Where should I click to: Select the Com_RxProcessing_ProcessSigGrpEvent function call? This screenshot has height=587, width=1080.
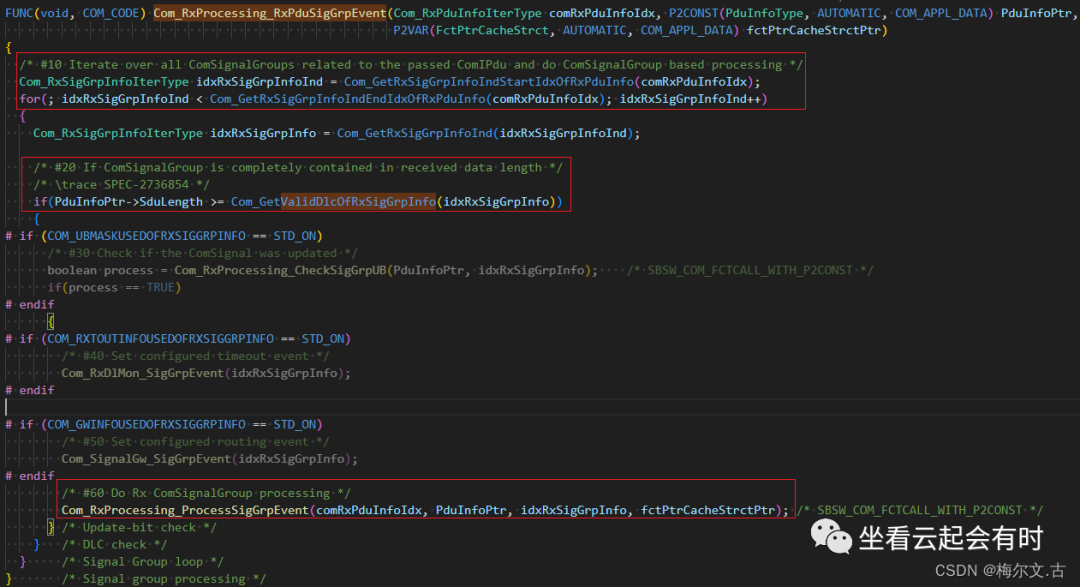pos(185,511)
